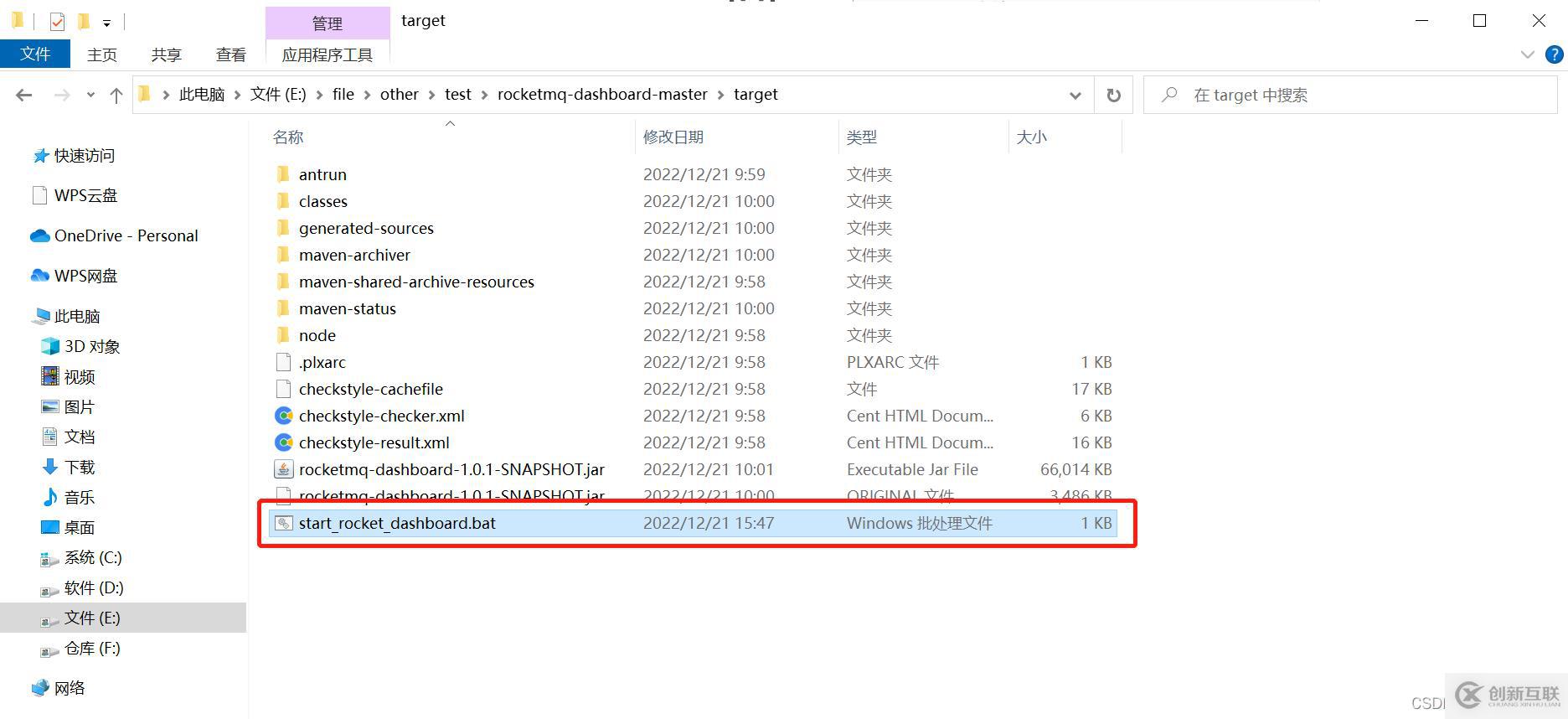
Task: Click rocketmq-dashboard-master in the breadcrumb
Action: pyautogui.click(x=602, y=95)
